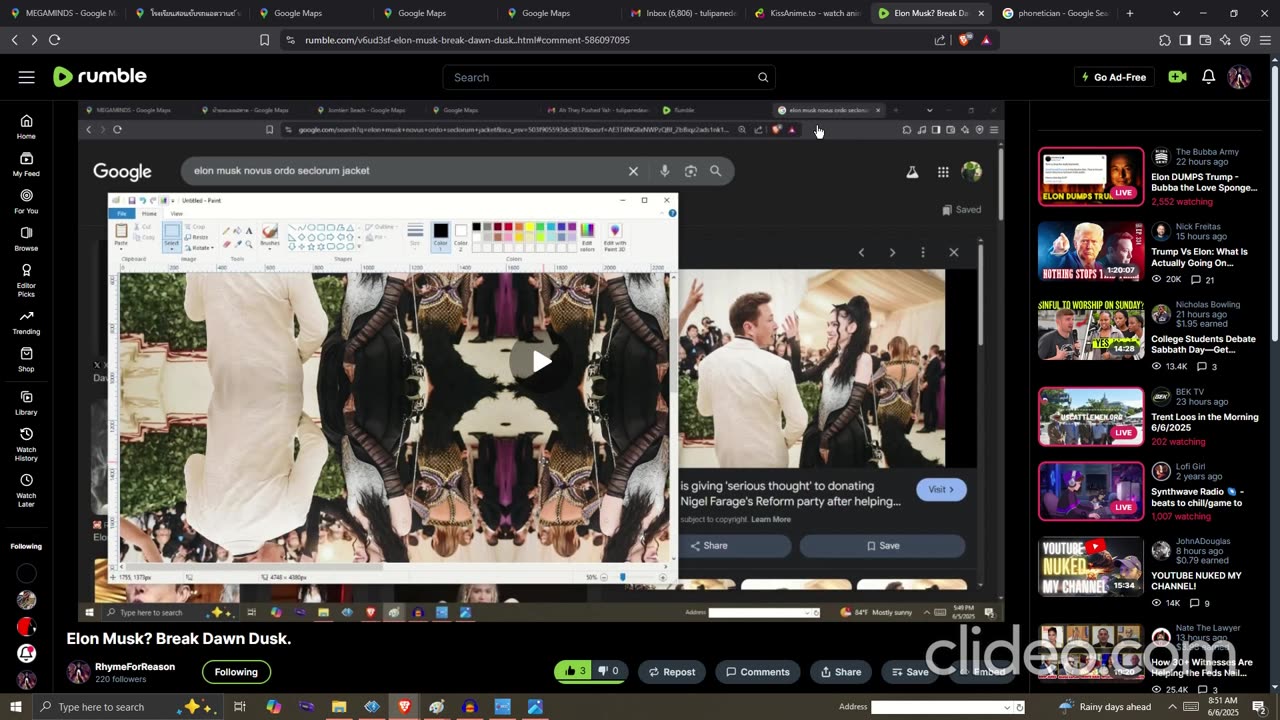The image size is (1280, 720).
Task: Open the notifications bell on Rumble
Action: pos(1208,77)
